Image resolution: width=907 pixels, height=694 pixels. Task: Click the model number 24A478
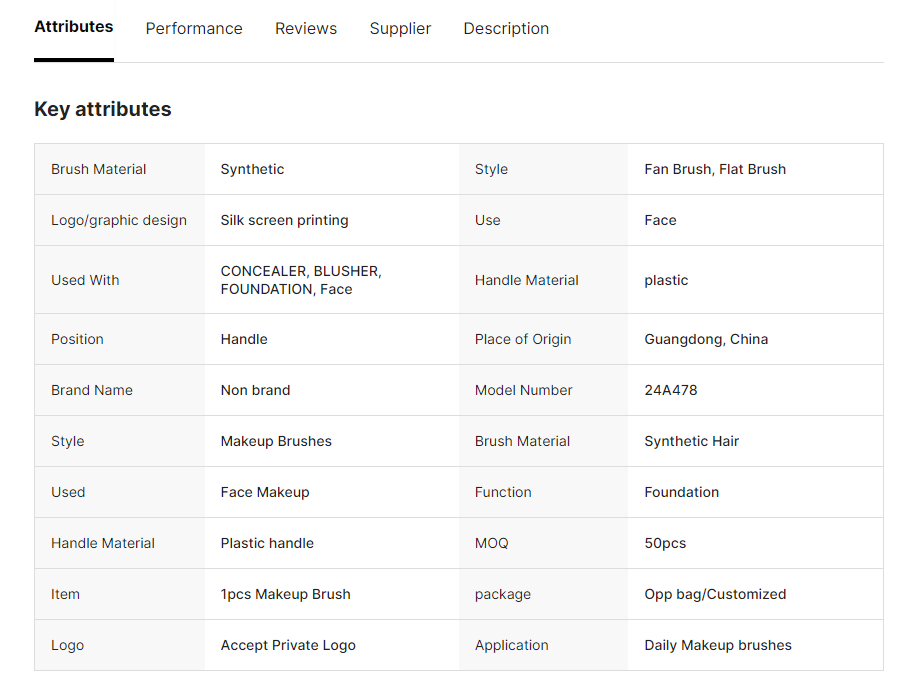[x=670, y=390]
